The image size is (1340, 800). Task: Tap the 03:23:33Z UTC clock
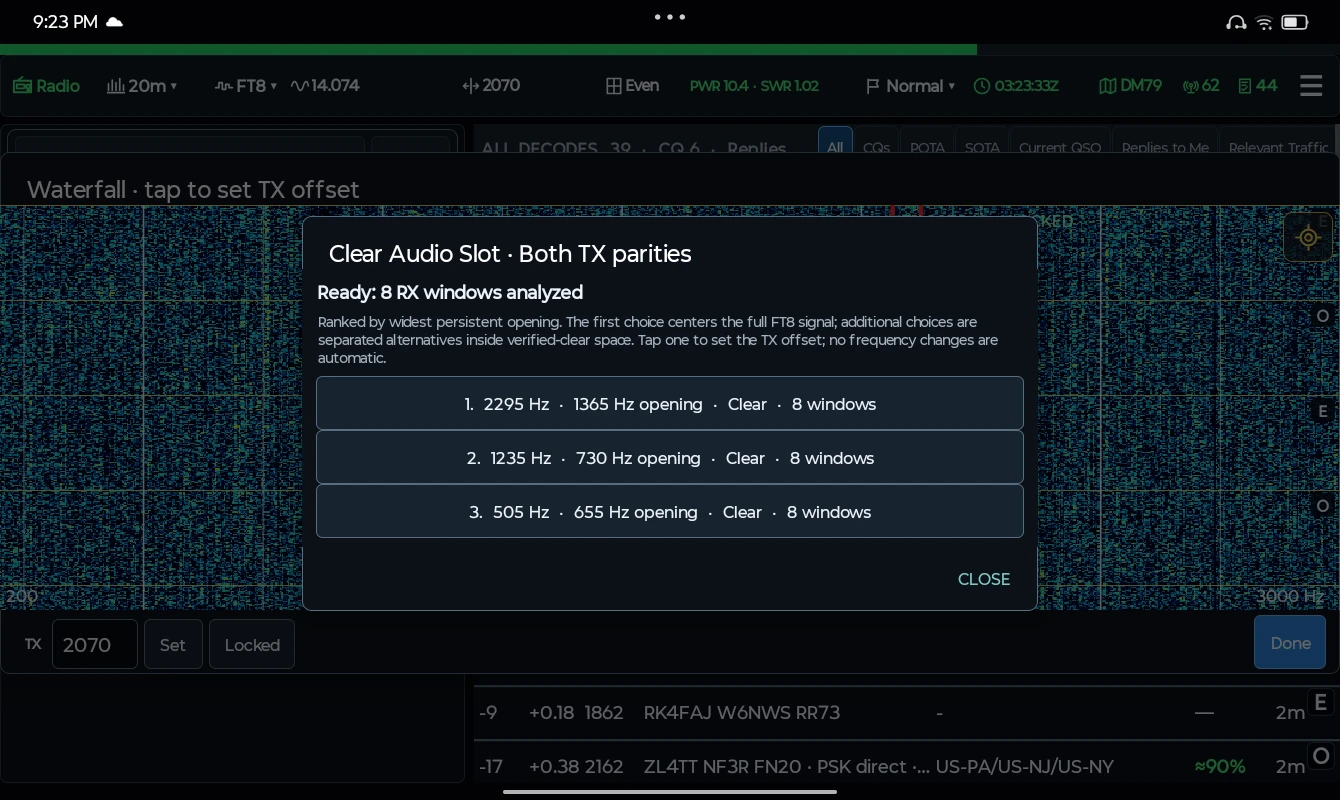click(1016, 86)
